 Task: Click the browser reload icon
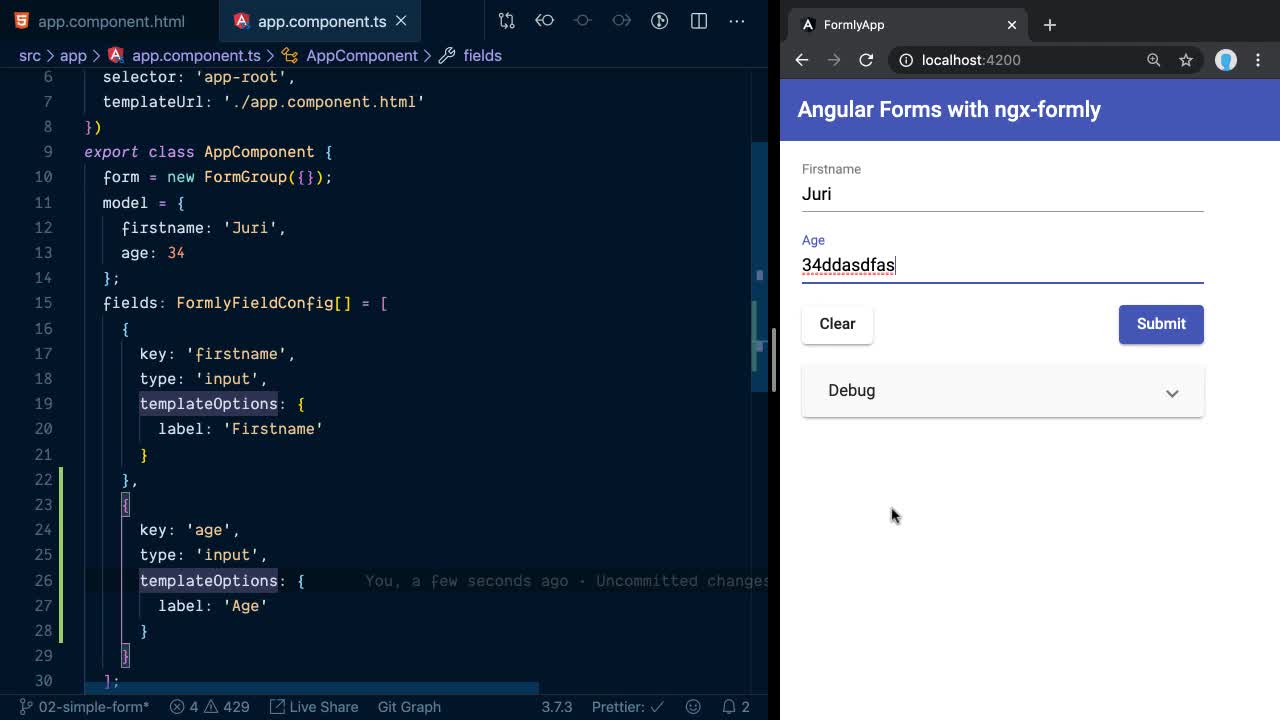866,60
